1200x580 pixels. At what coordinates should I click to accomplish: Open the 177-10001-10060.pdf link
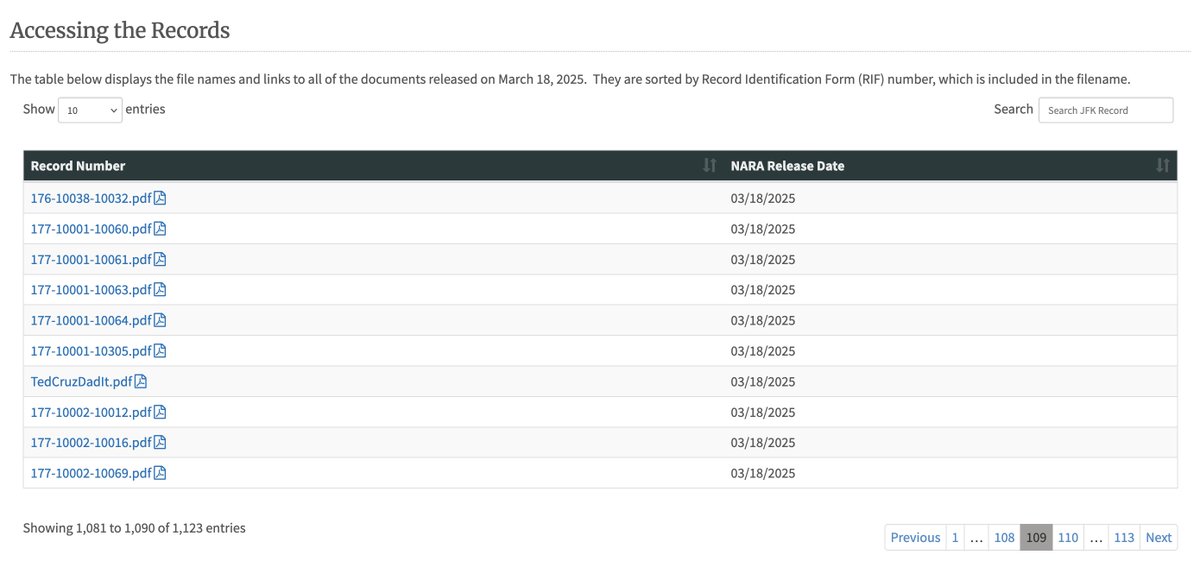91,229
